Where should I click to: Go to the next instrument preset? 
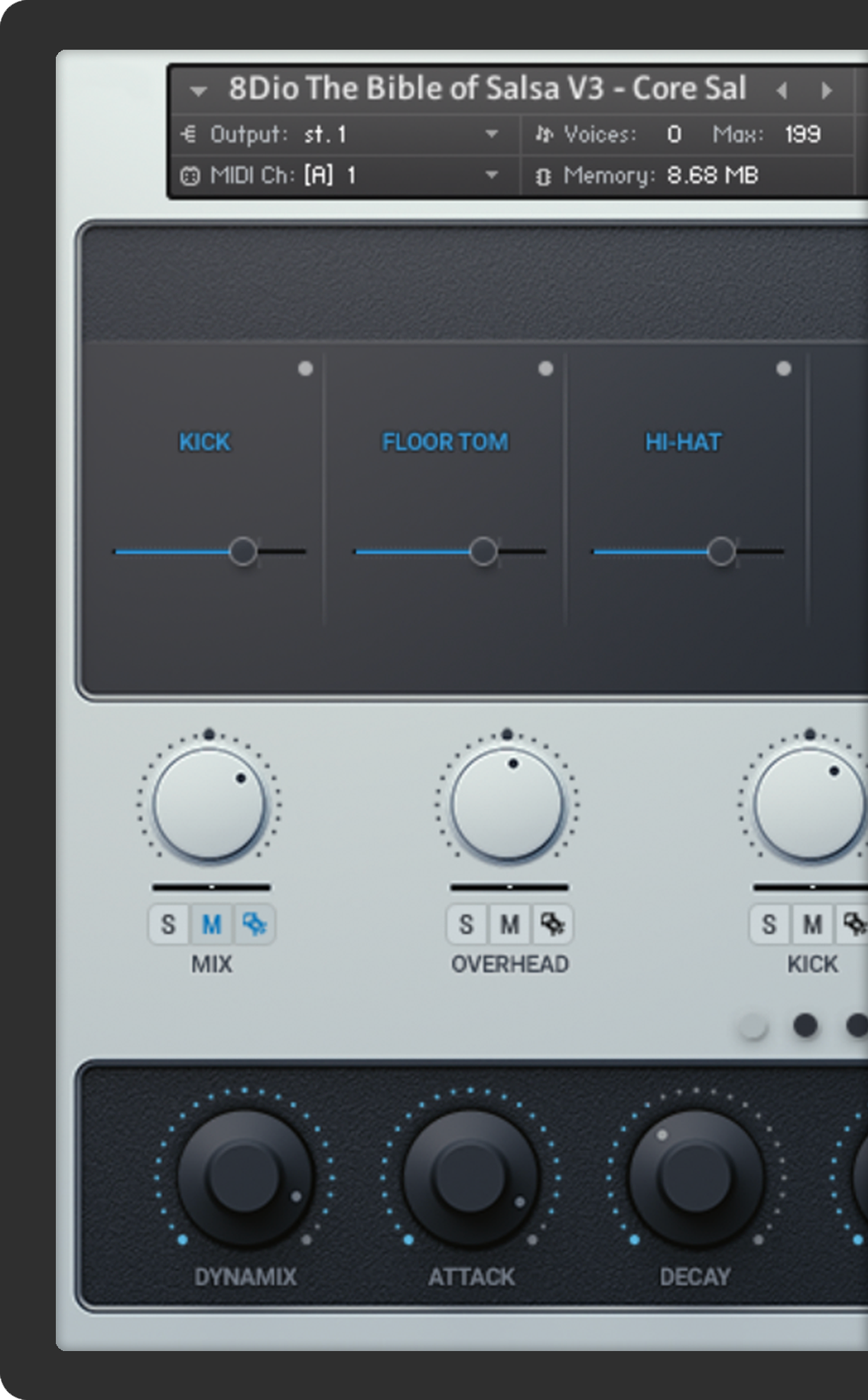click(x=827, y=90)
